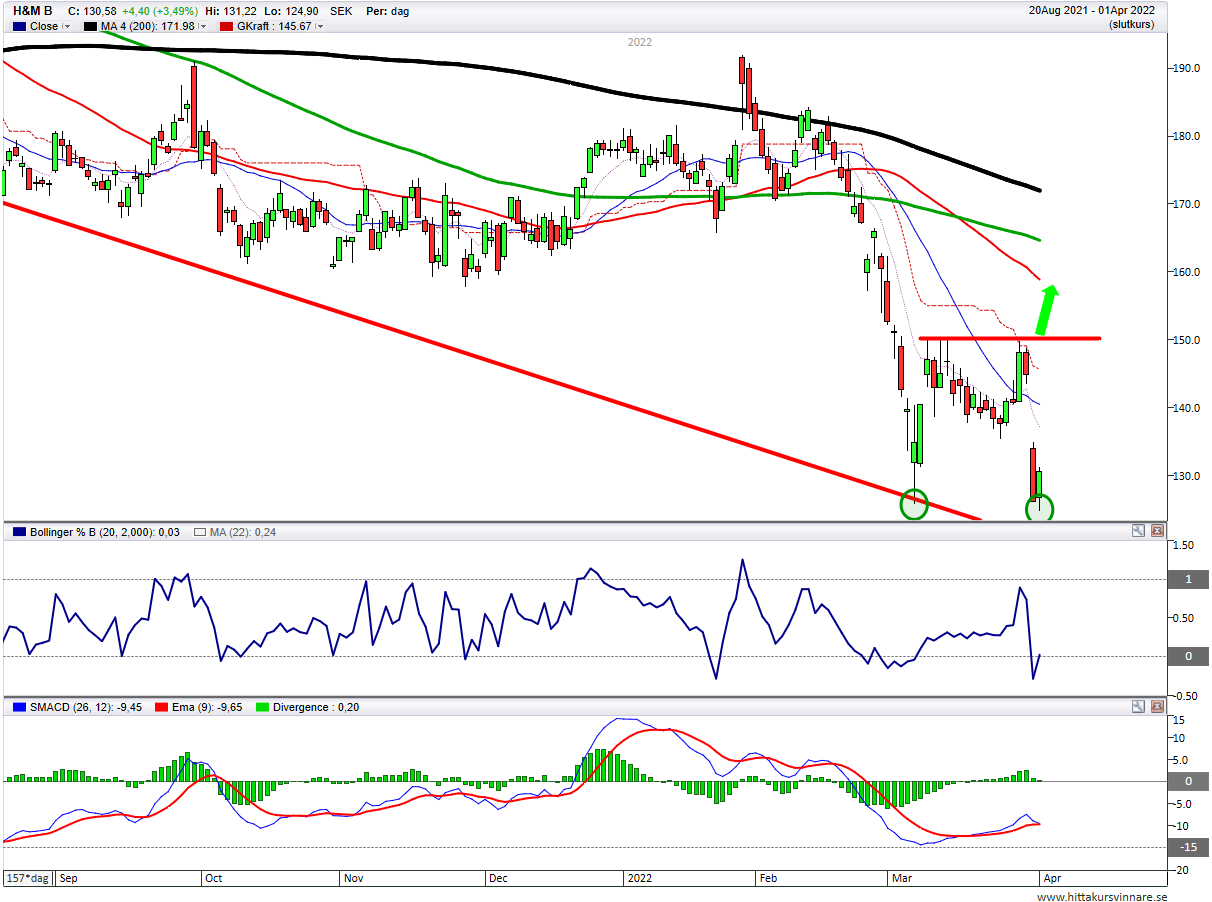The image size is (1212, 902).
Task: Click the Apr label on time axis
Action: (x=1054, y=879)
